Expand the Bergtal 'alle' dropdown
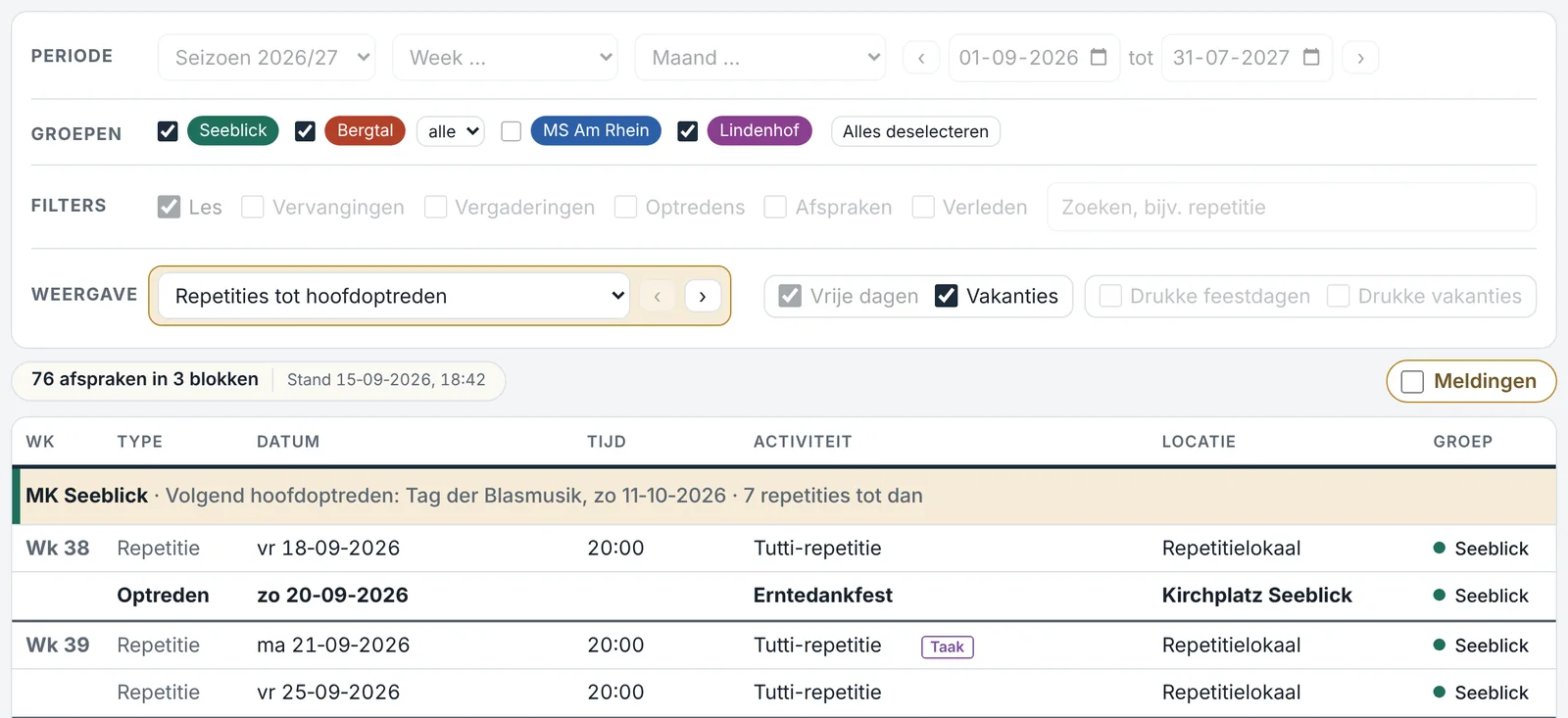1568x718 pixels. pos(451,131)
